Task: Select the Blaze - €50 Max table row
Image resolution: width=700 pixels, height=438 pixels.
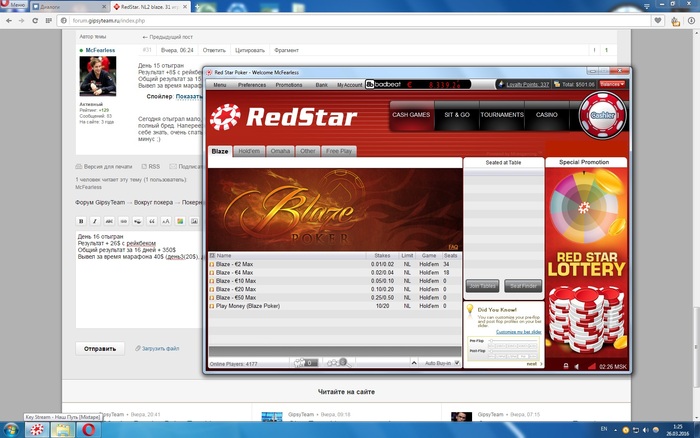Action: 335,297
